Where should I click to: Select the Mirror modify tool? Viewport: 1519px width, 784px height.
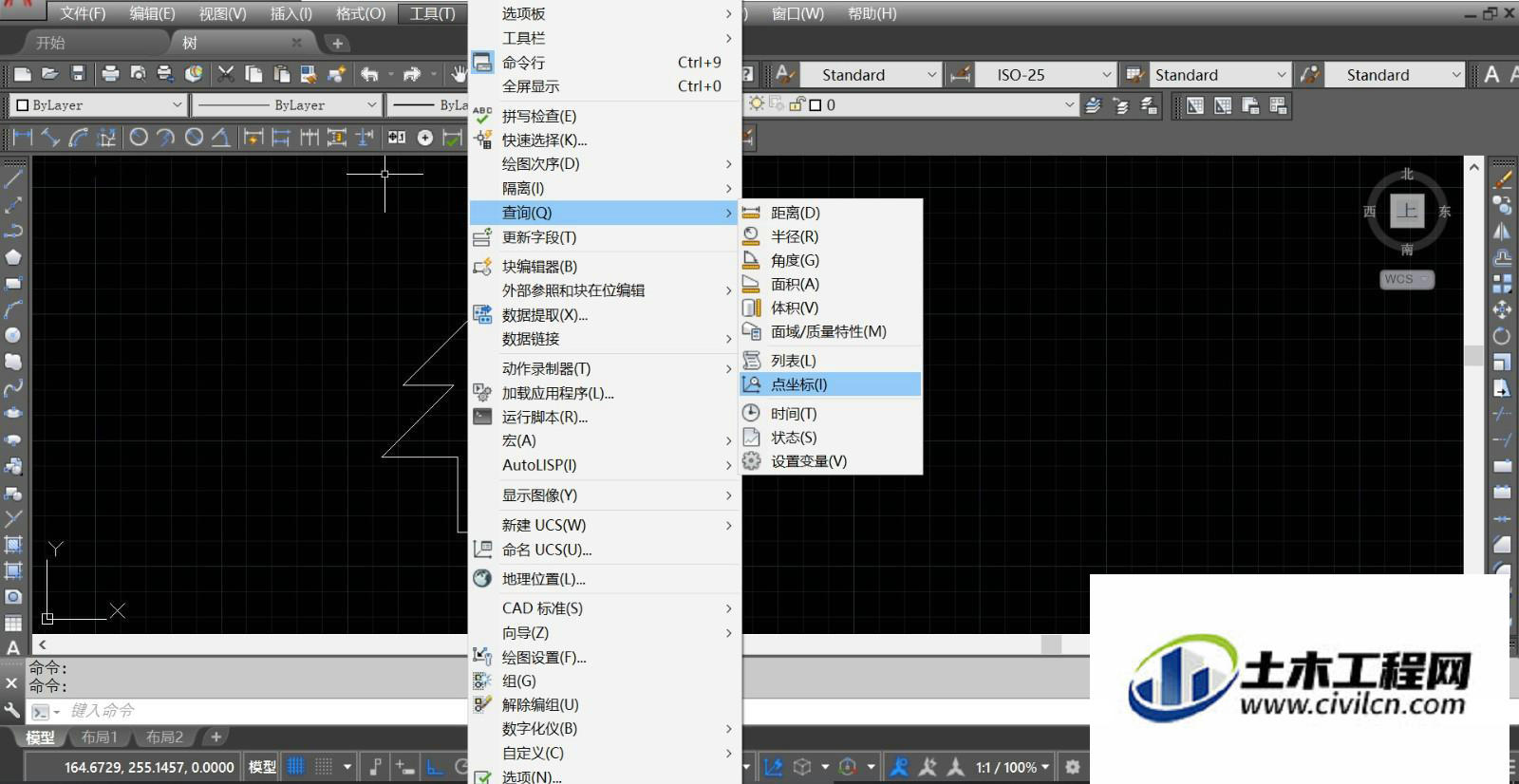[x=1502, y=231]
